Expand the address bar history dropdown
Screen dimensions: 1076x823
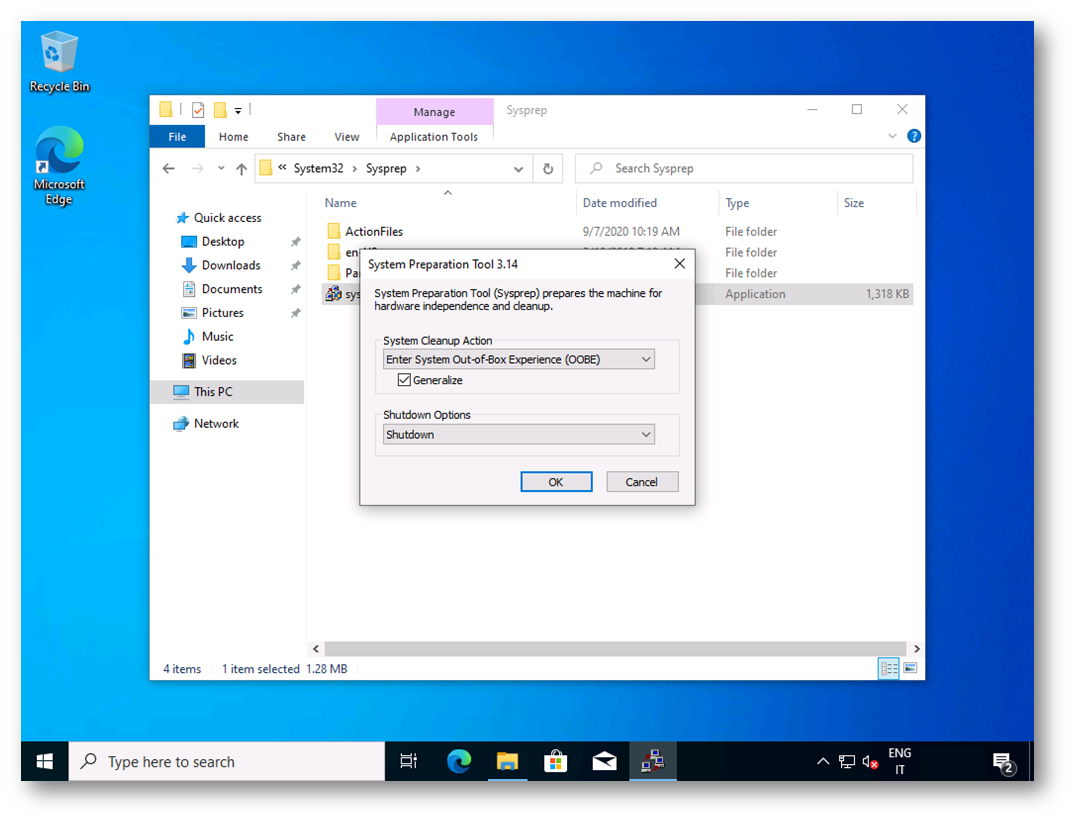tap(518, 169)
